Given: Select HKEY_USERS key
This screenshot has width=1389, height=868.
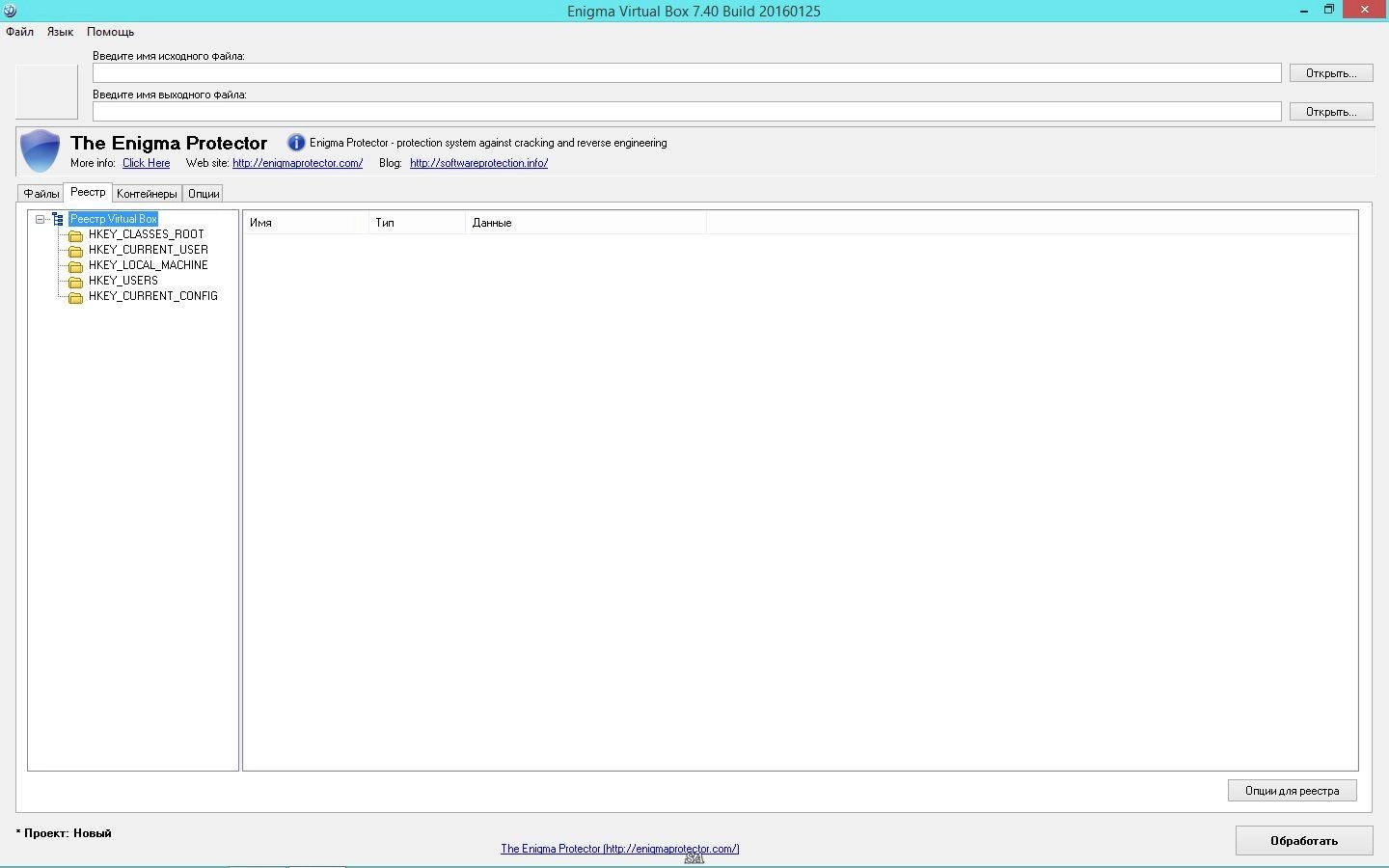Looking at the screenshot, I should [123, 281].
